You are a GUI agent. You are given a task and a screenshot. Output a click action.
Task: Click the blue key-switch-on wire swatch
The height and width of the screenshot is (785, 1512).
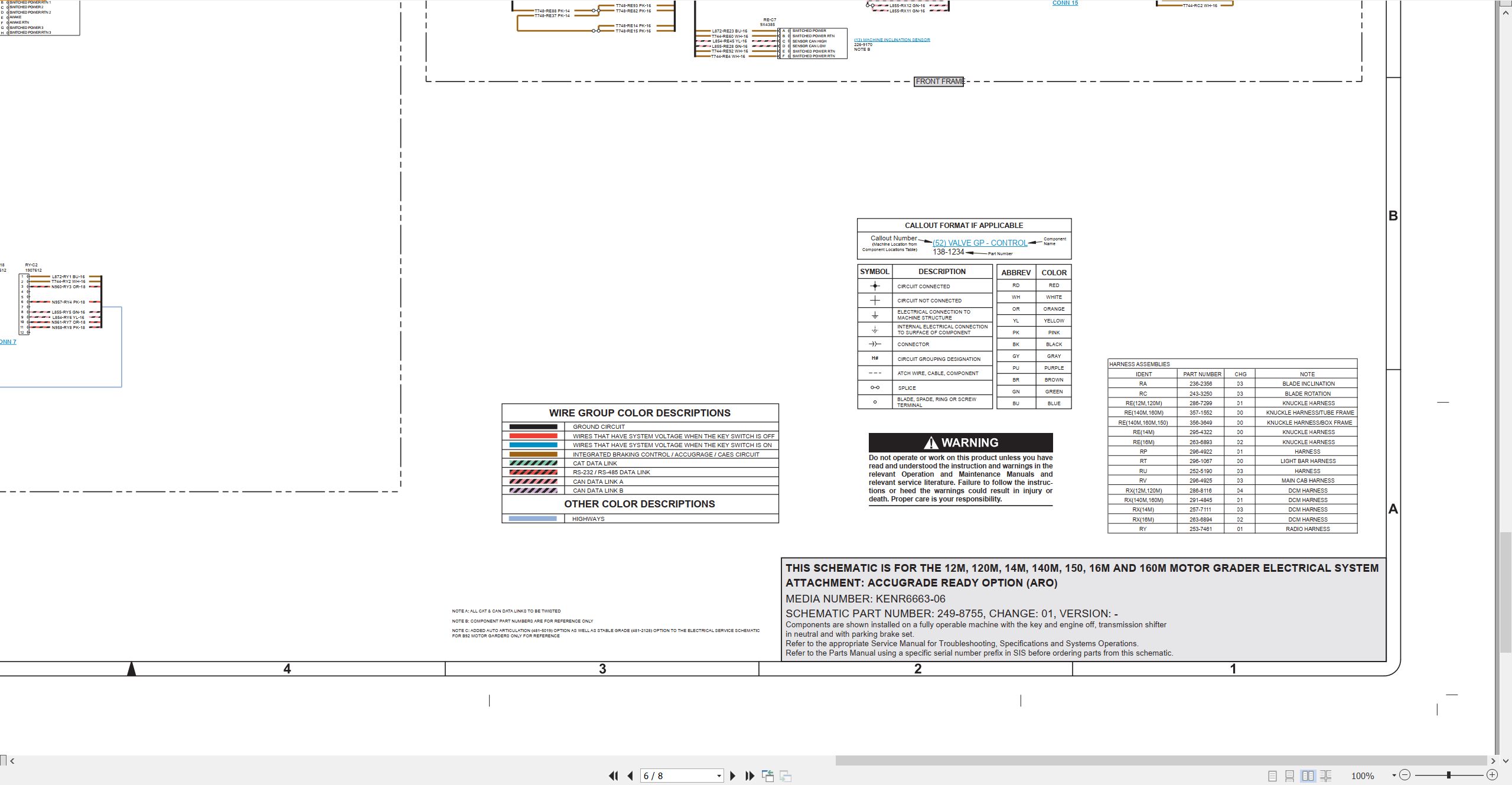tap(533, 445)
